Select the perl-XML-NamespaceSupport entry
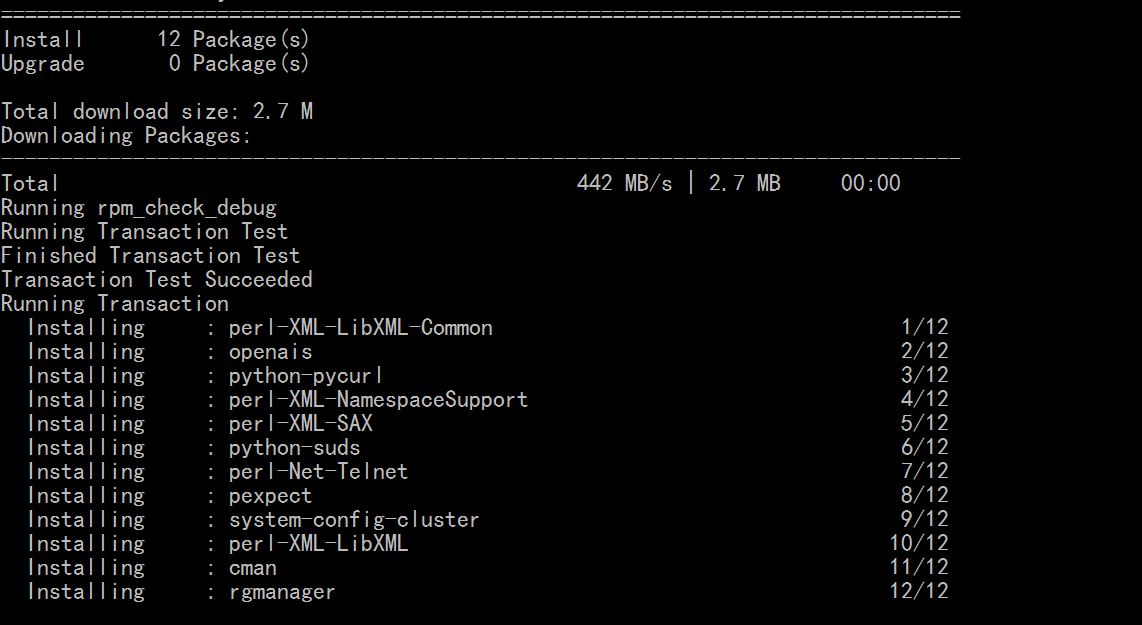Viewport: 1142px width, 625px height. pos(378,400)
